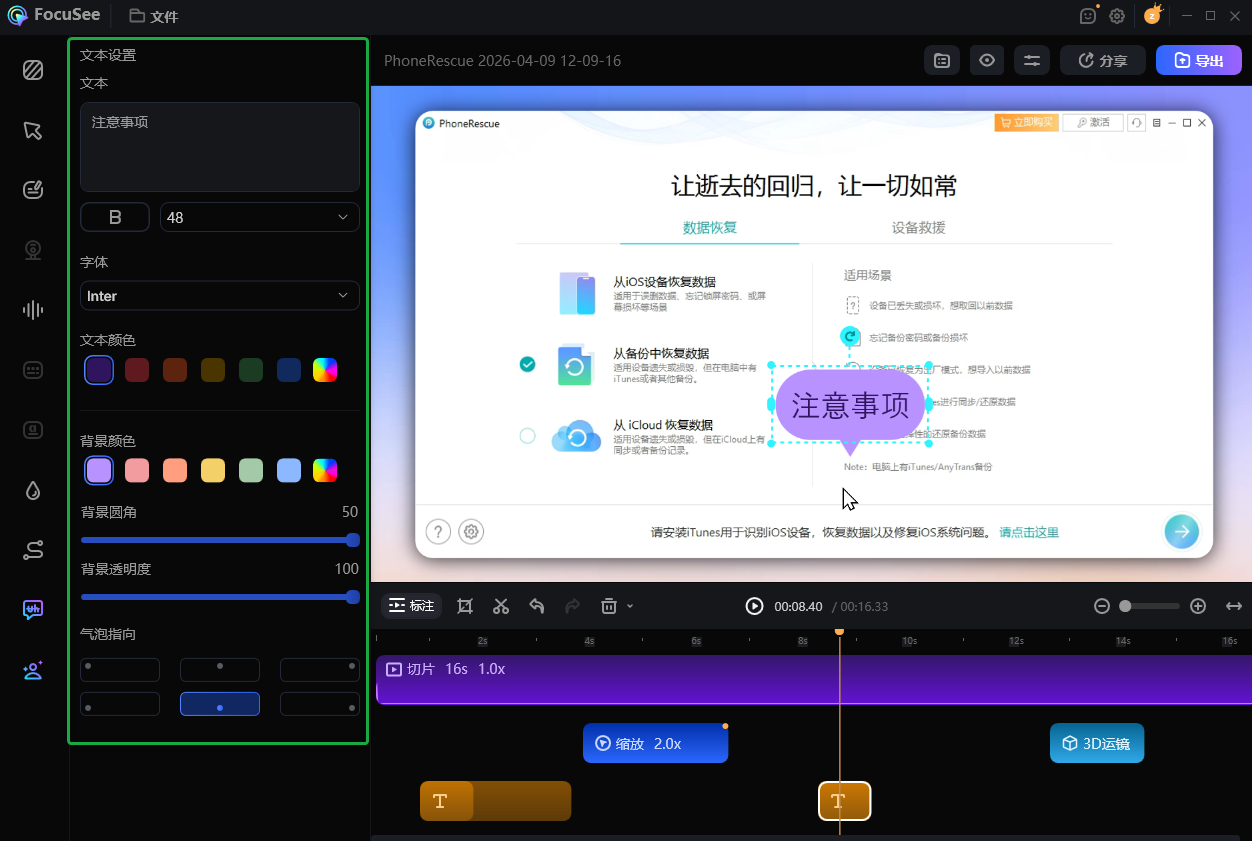Select the highlighted text clip at playhead
Viewport: 1252px width, 841px height.
tap(845, 801)
